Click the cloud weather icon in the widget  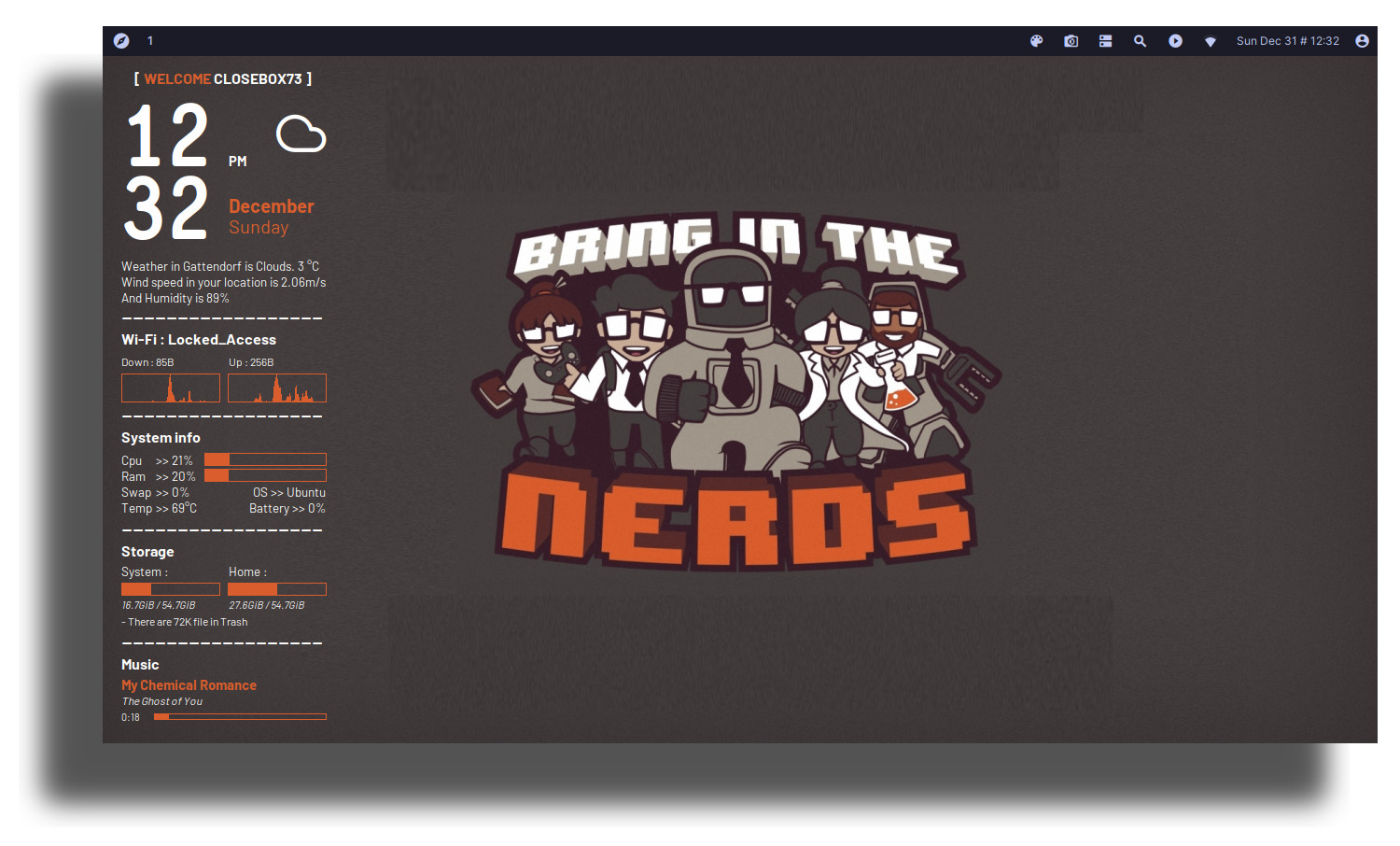tap(301, 134)
